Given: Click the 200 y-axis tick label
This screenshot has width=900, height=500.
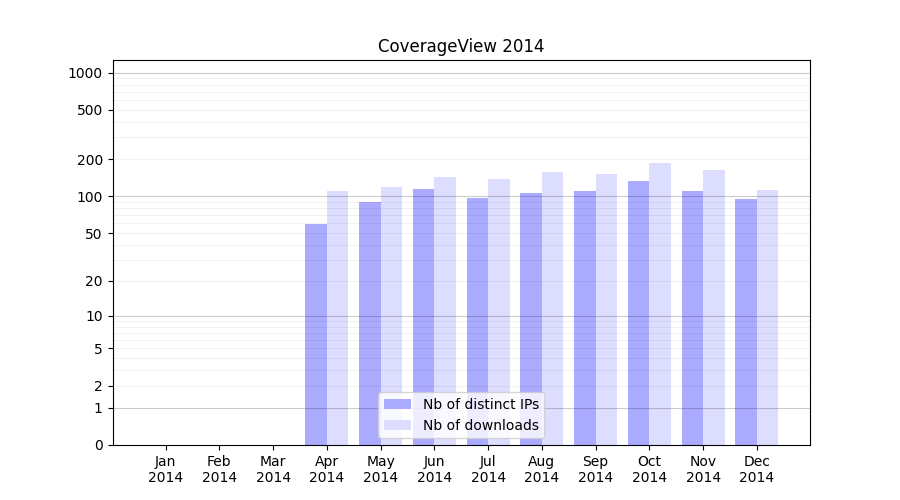Looking at the screenshot, I should pos(92,160).
